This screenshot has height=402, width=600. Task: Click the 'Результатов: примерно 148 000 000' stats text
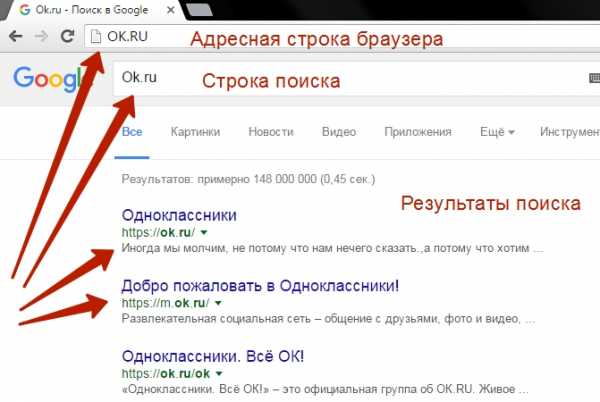[x=248, y=179]
